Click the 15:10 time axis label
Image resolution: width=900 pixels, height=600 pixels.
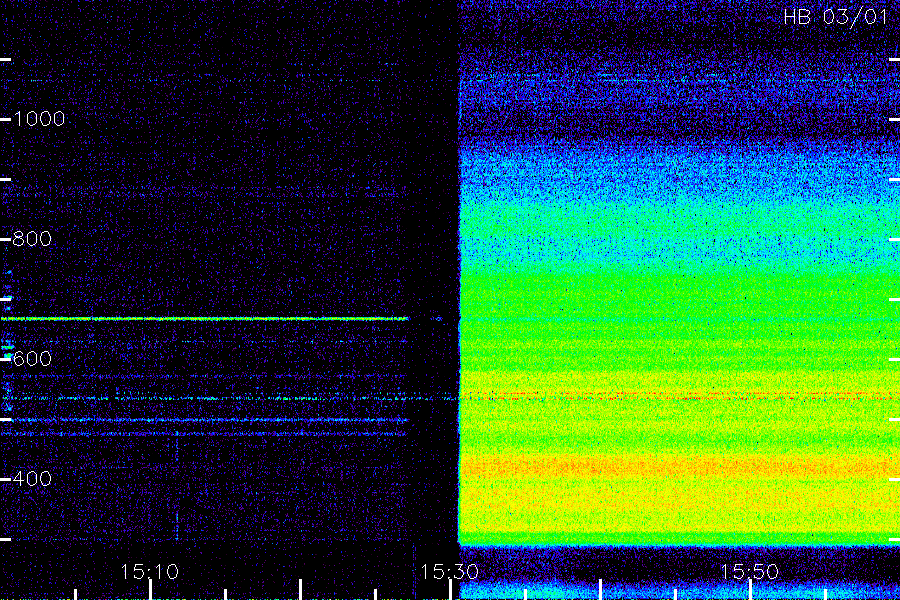pyautogui.click(x=150, y=572)
